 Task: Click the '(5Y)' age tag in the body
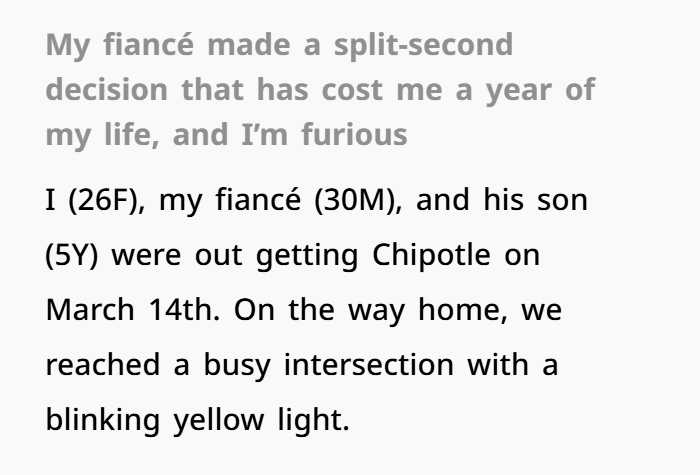72,256
